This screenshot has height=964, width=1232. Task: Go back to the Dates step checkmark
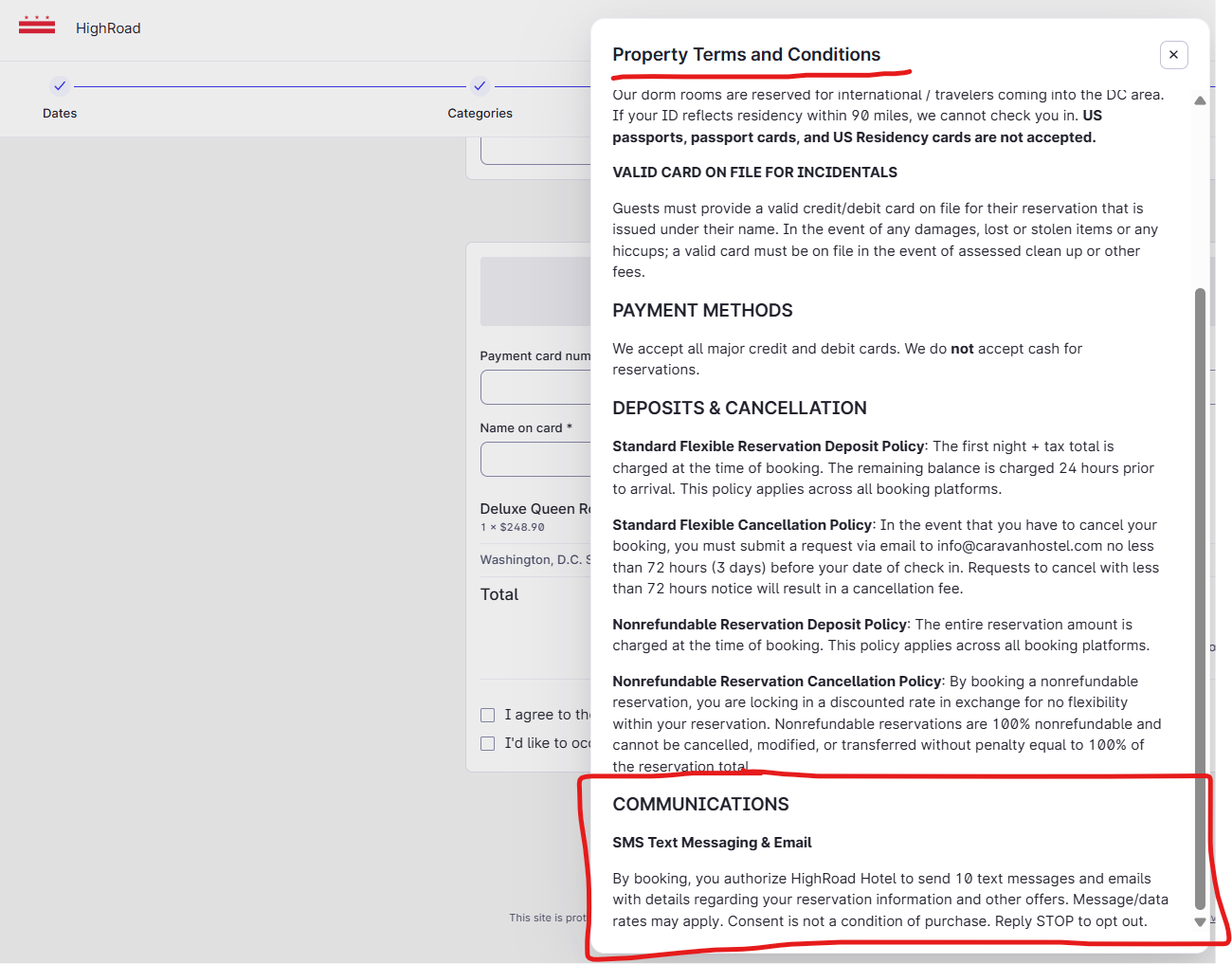[x=60, y=86]
